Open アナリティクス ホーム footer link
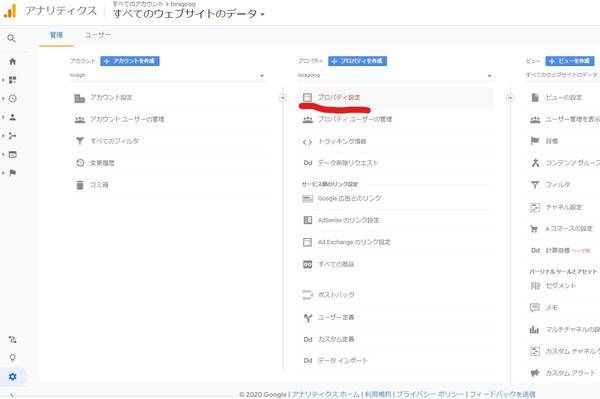Viewport: 600px width, 399px height. (326, 394)
